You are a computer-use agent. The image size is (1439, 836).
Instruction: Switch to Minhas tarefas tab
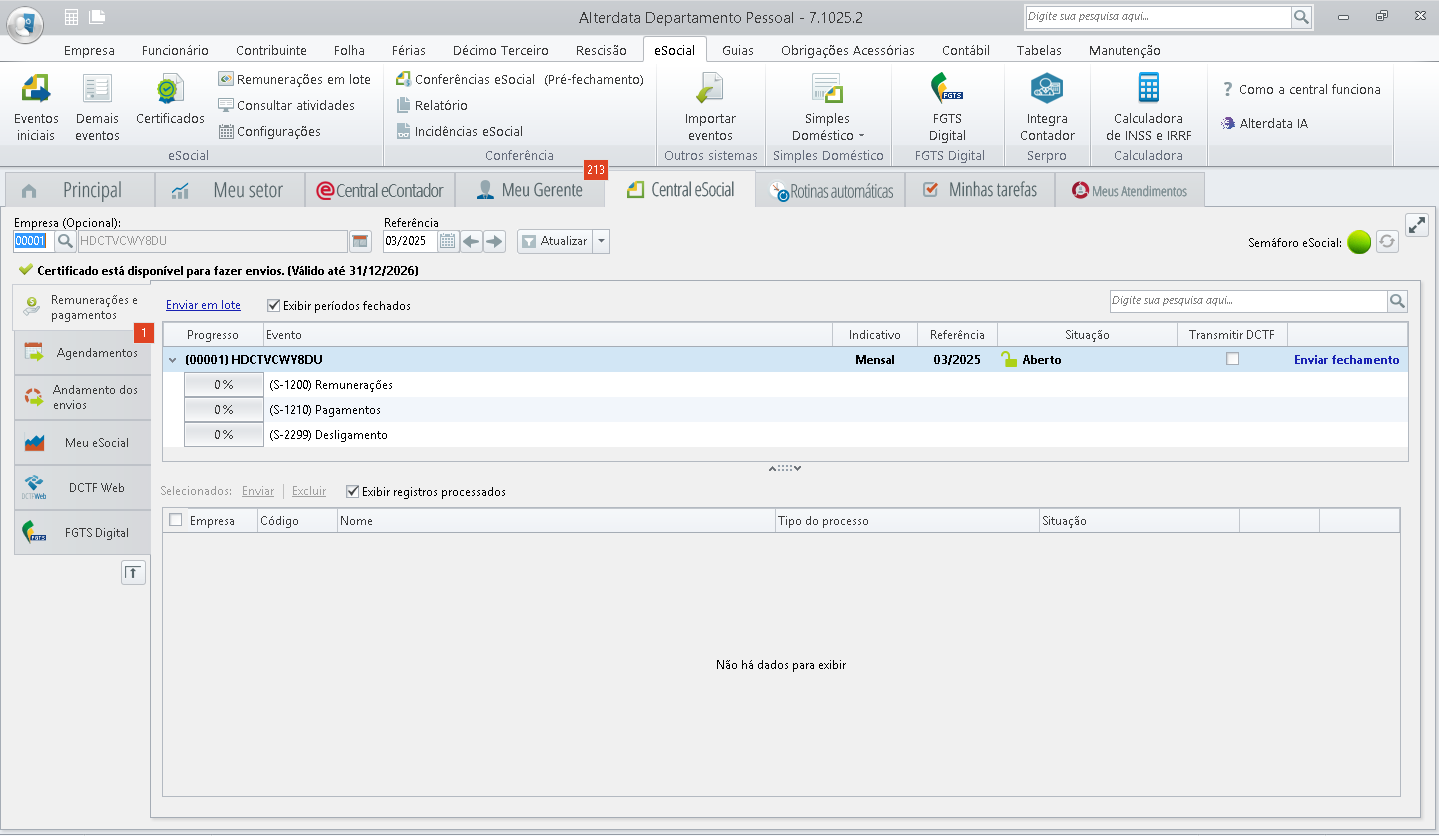pyautogui.click(x=980, y=190)
